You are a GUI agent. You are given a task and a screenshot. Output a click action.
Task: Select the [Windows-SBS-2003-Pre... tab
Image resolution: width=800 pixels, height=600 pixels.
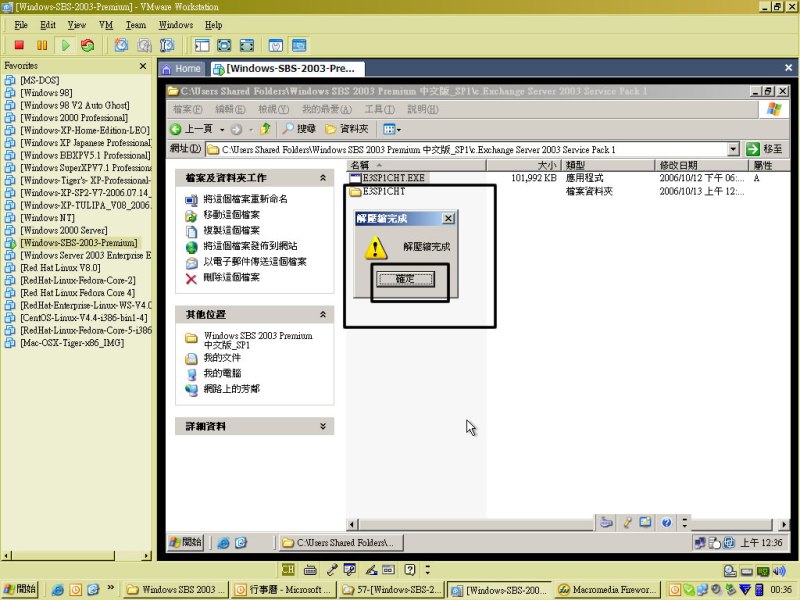point(286,69)
